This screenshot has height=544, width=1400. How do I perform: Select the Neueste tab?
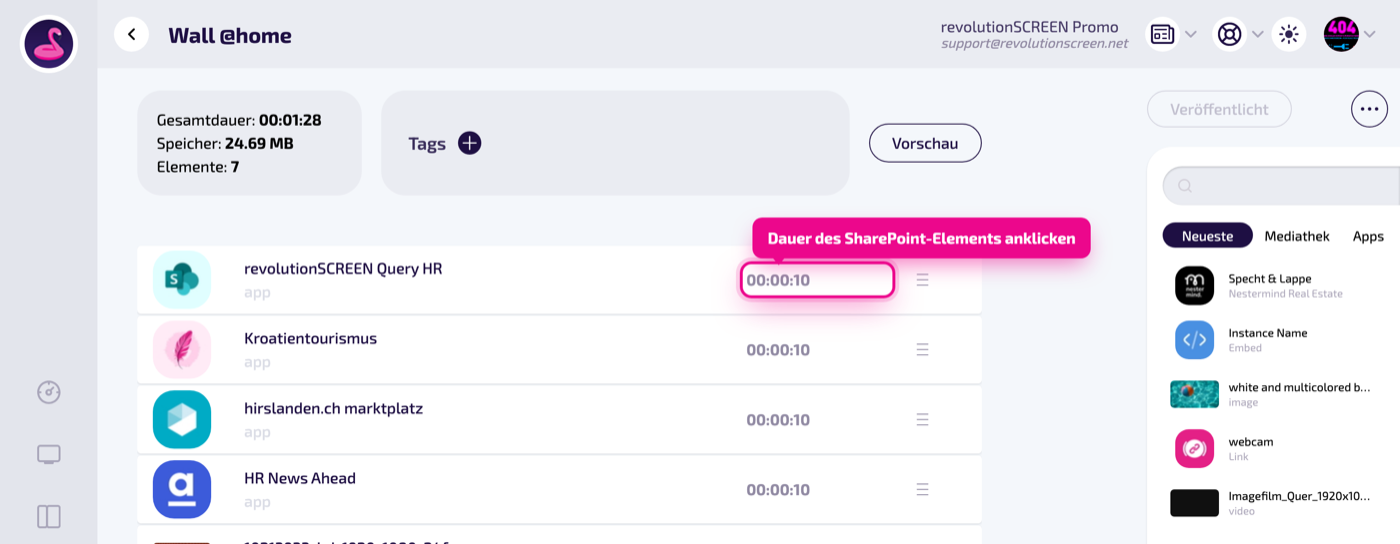(x=1207, y=236)
